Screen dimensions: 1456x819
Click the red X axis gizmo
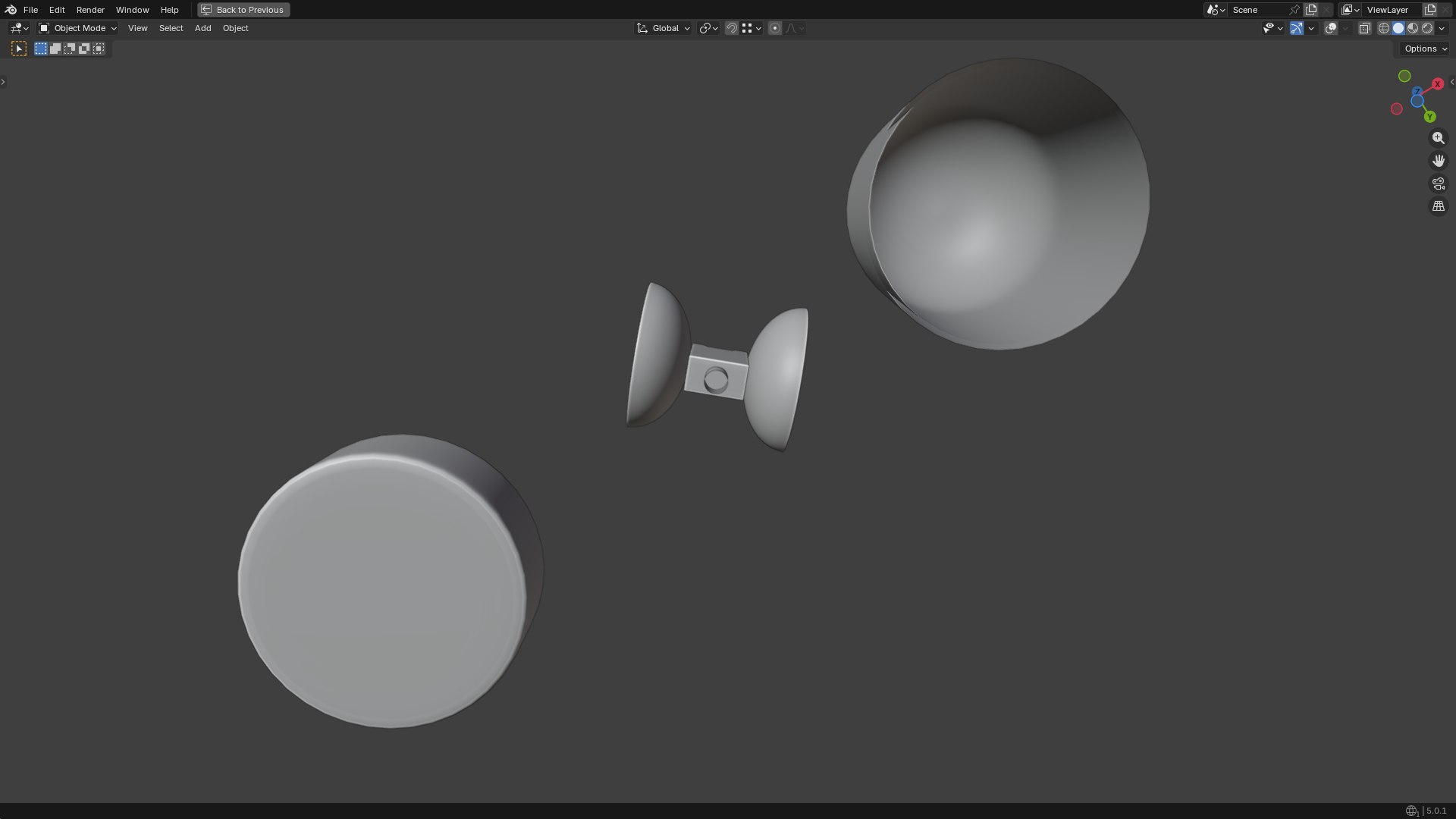1437,84
